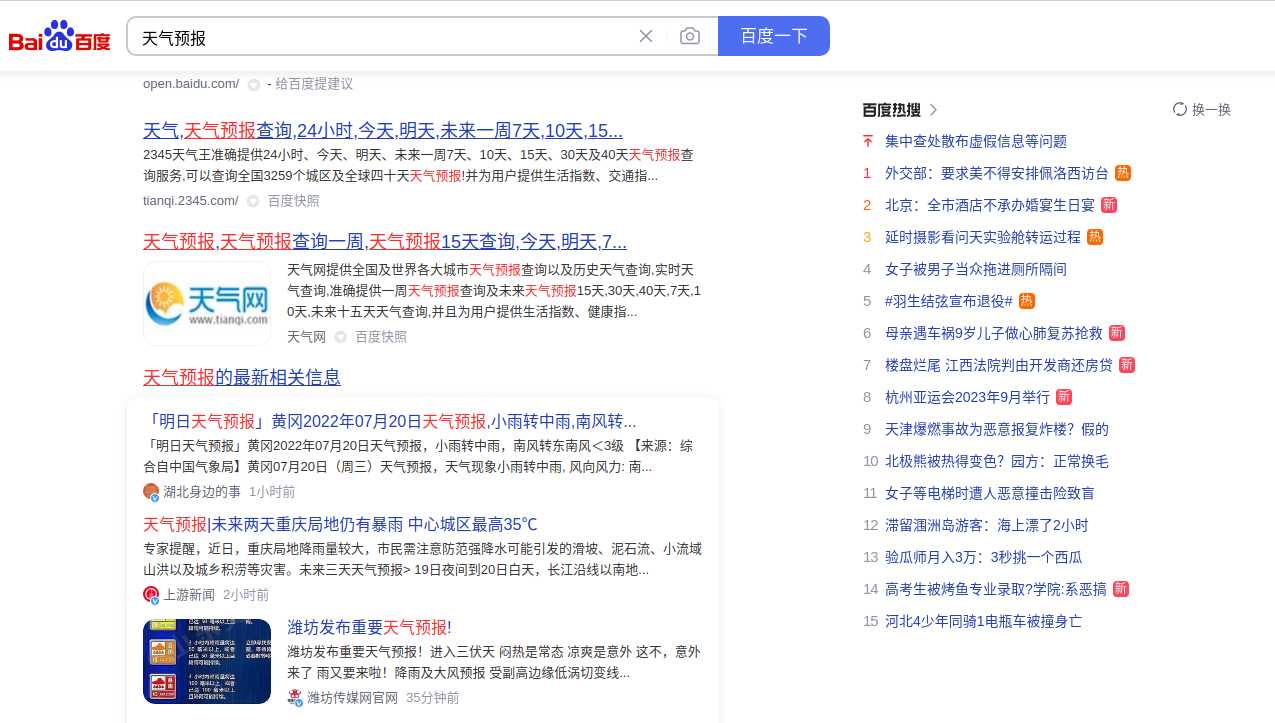Open 延时摄影看问天实验舱转运过程 topic

coord(983,237)
